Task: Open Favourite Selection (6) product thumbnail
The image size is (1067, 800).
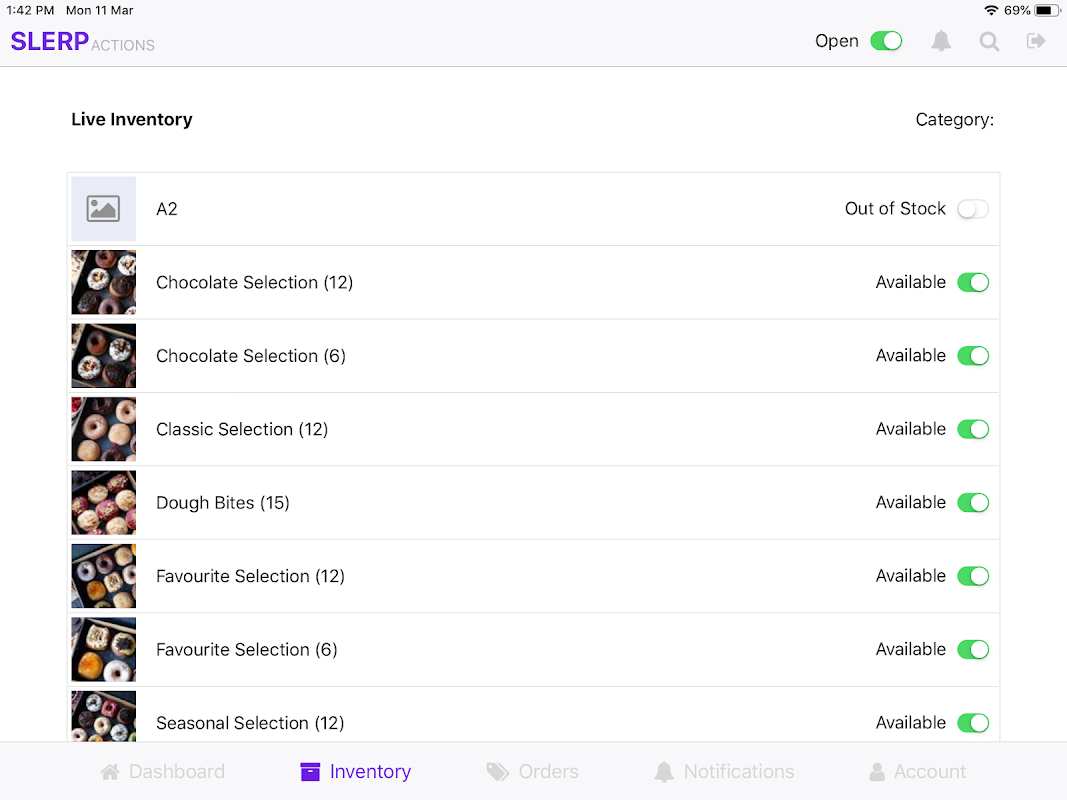Action: coord(104,649)
